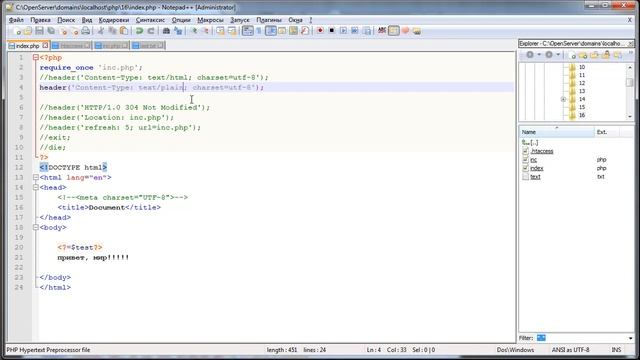
Task: Play back the recorded macro
Action: click(343, 31)
